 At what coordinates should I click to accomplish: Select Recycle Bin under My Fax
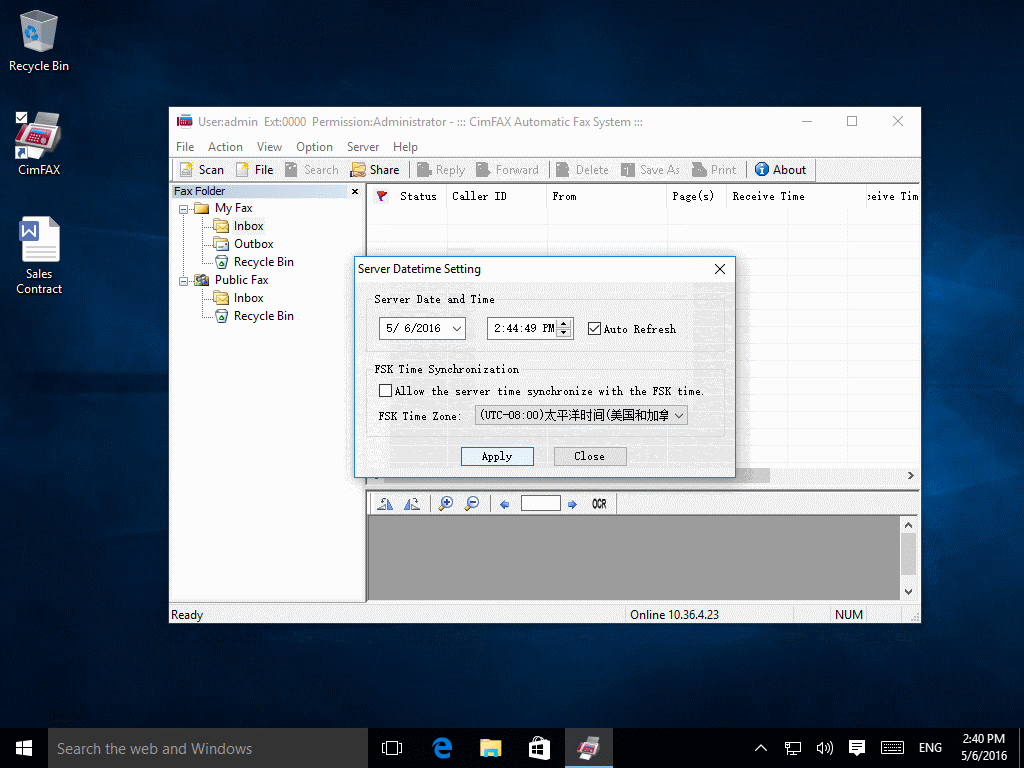[263, 262]
